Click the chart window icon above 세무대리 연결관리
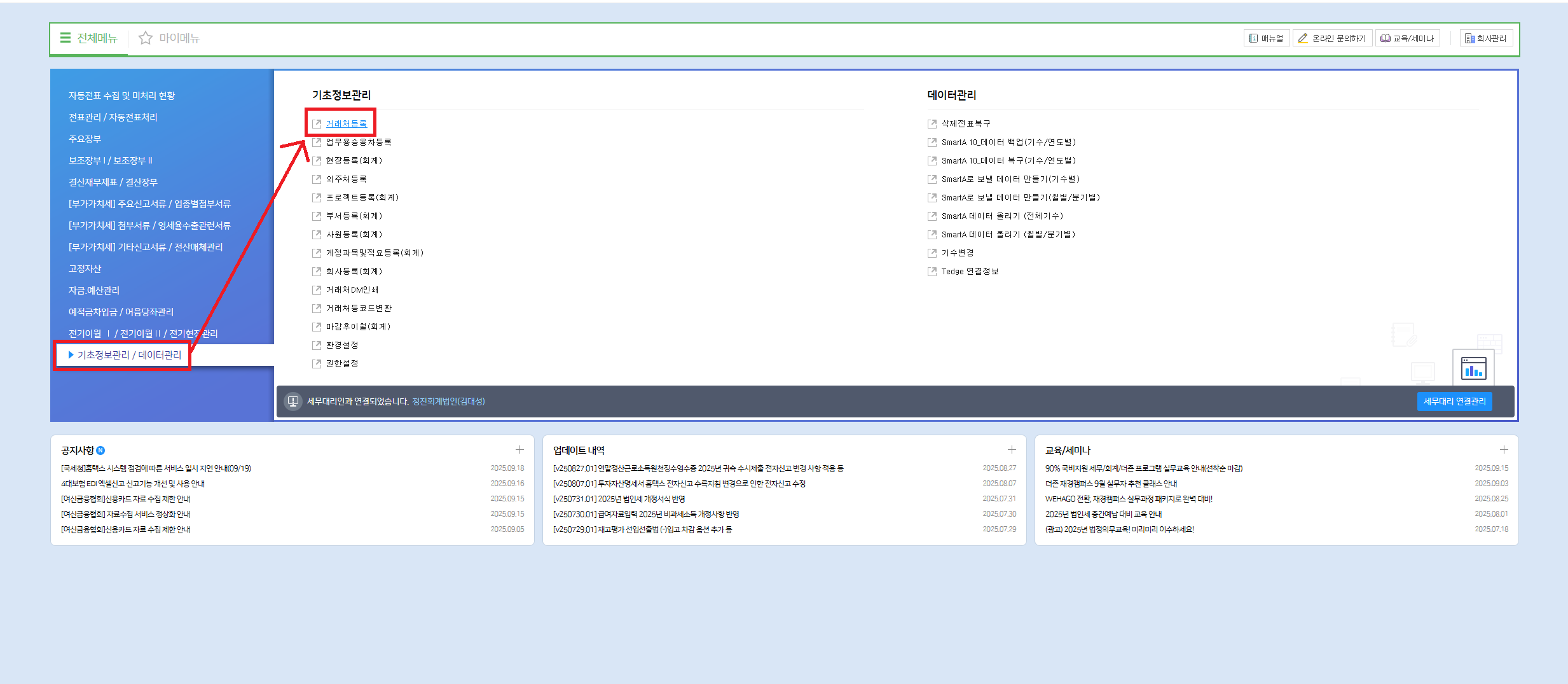This screenshot has height=684, width=1568. (1473, 368)
